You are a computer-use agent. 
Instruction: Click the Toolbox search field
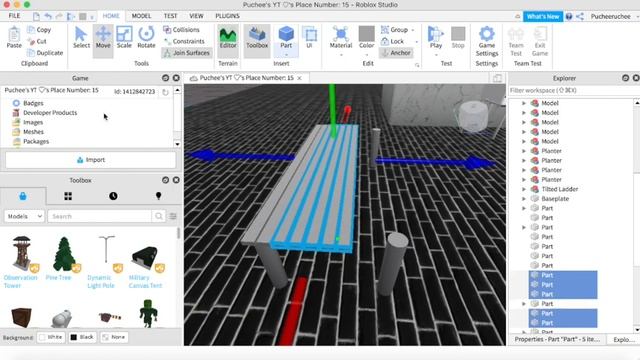100,216
